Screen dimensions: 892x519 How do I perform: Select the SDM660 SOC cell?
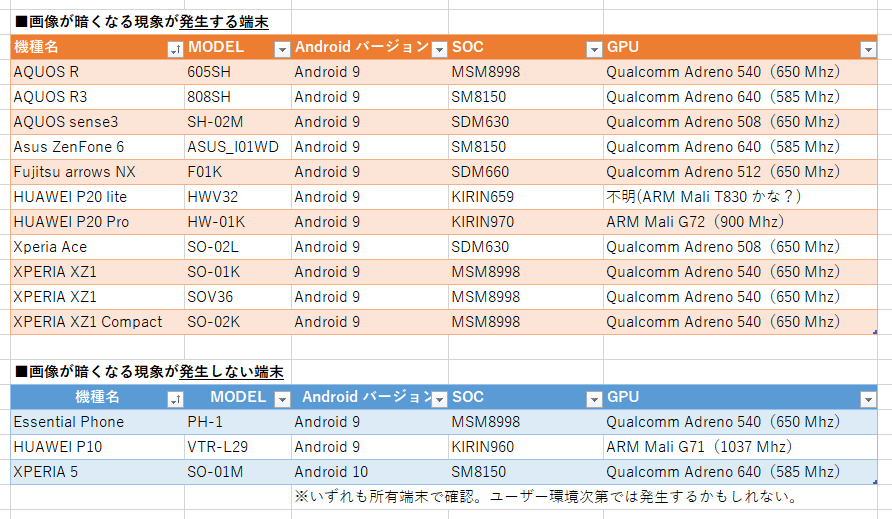pyautogui.click(x=526, y=172)
